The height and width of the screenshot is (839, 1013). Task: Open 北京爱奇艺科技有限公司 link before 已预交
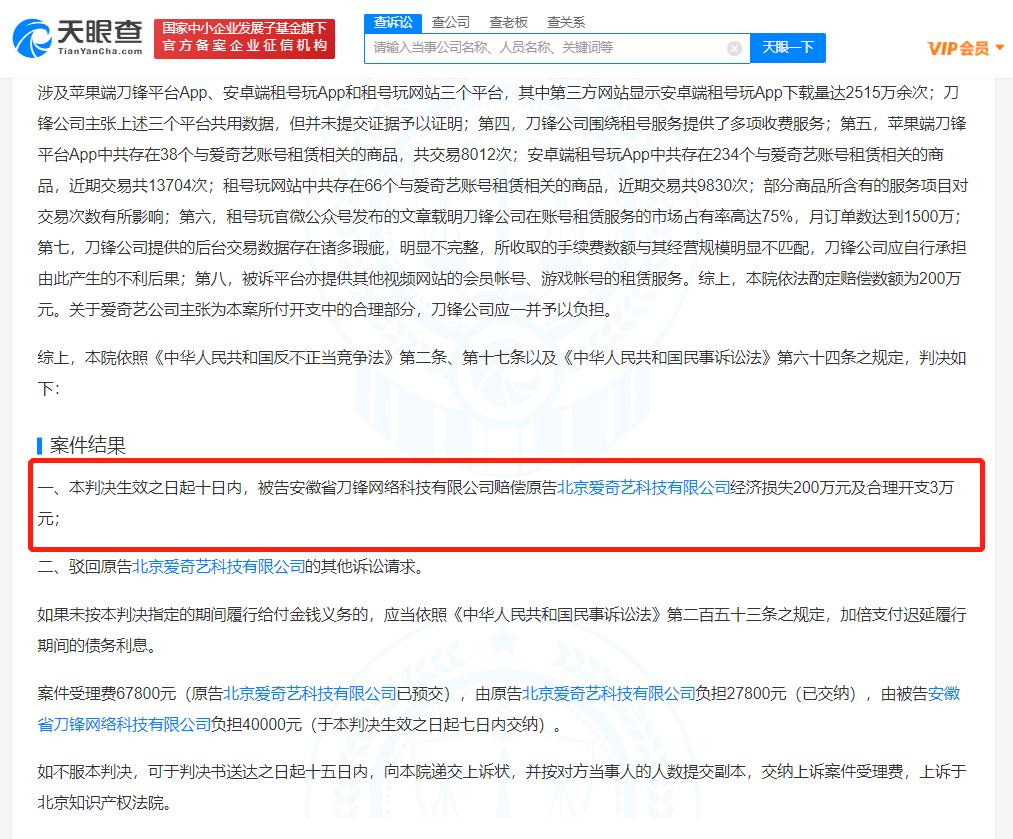pos(309,694)
